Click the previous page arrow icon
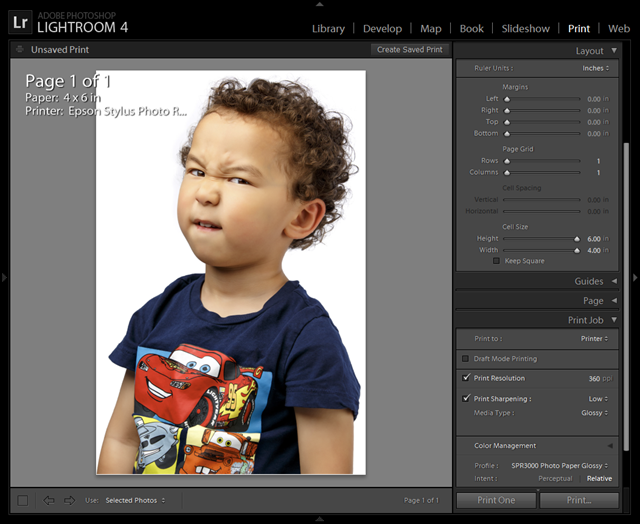The height and width of the screenshot is (524, 640). click(48, 500)
